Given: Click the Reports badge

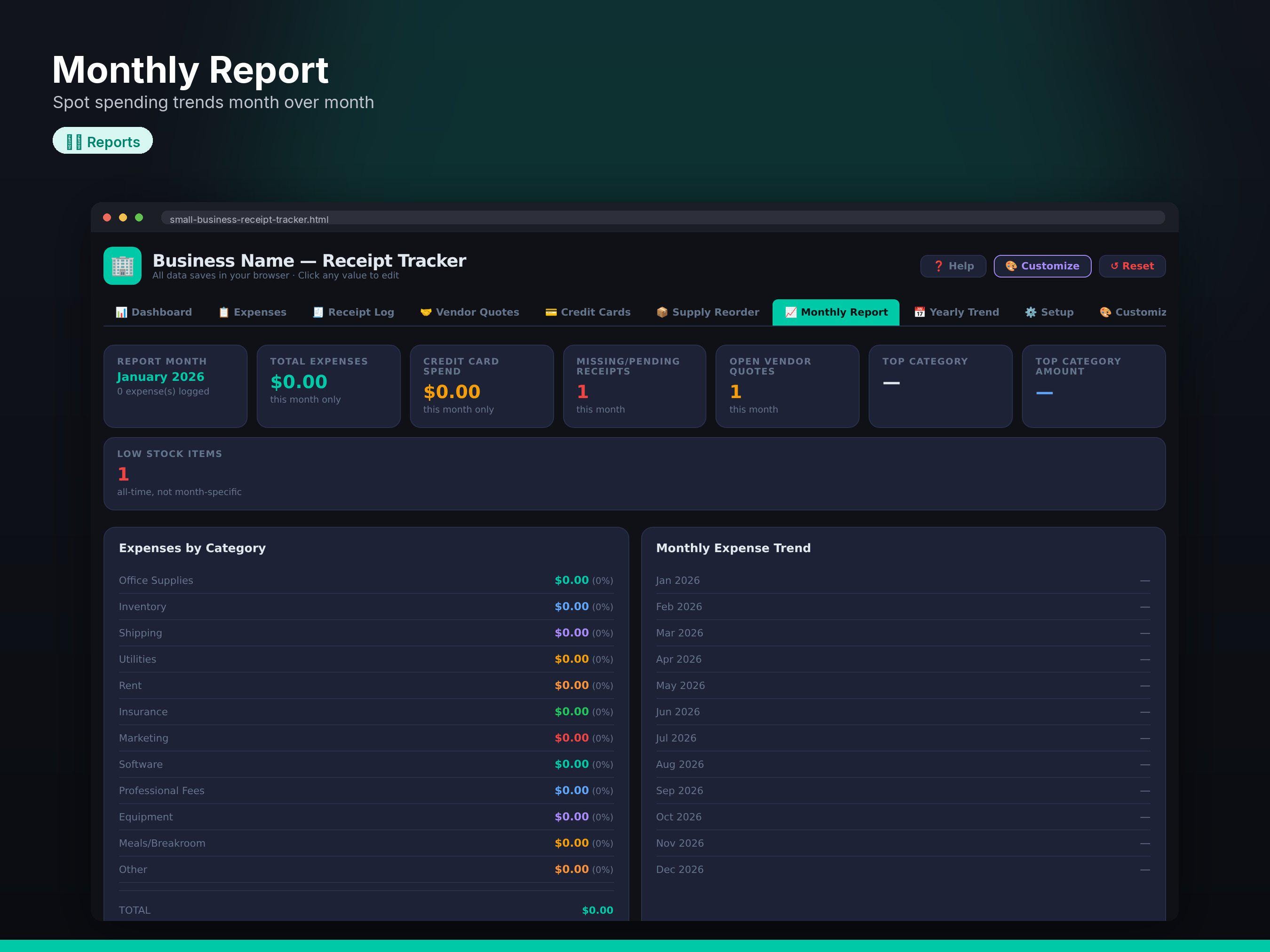Looking at the screenshot, I should click(x=103, y=141).
